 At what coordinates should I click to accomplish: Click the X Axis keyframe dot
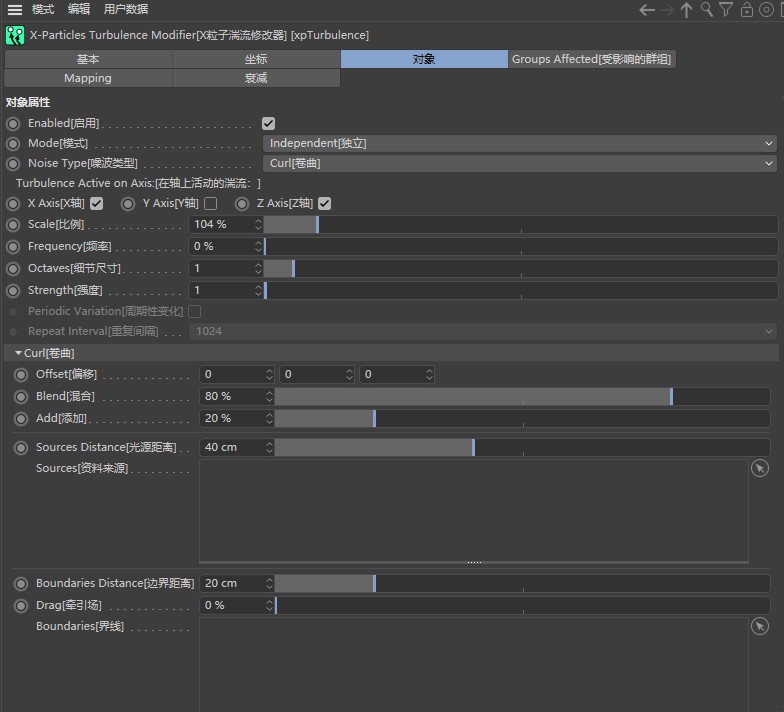14,204
